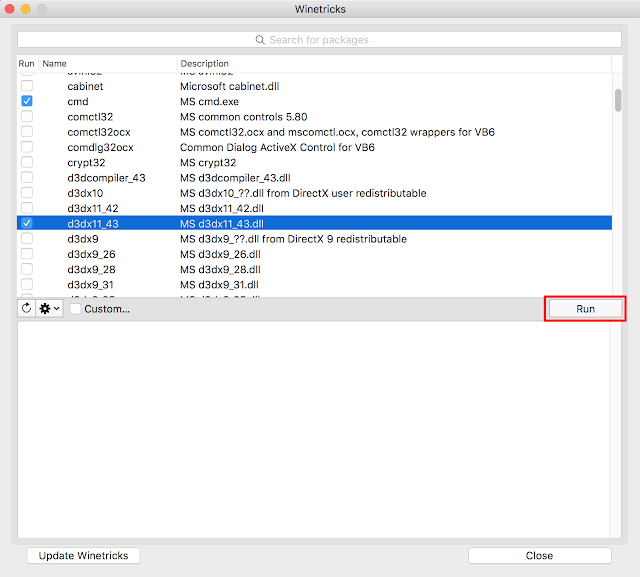Tick the comctl32 package checkbox
This screenshot has width=640, height=577.
tap(27, 116)
